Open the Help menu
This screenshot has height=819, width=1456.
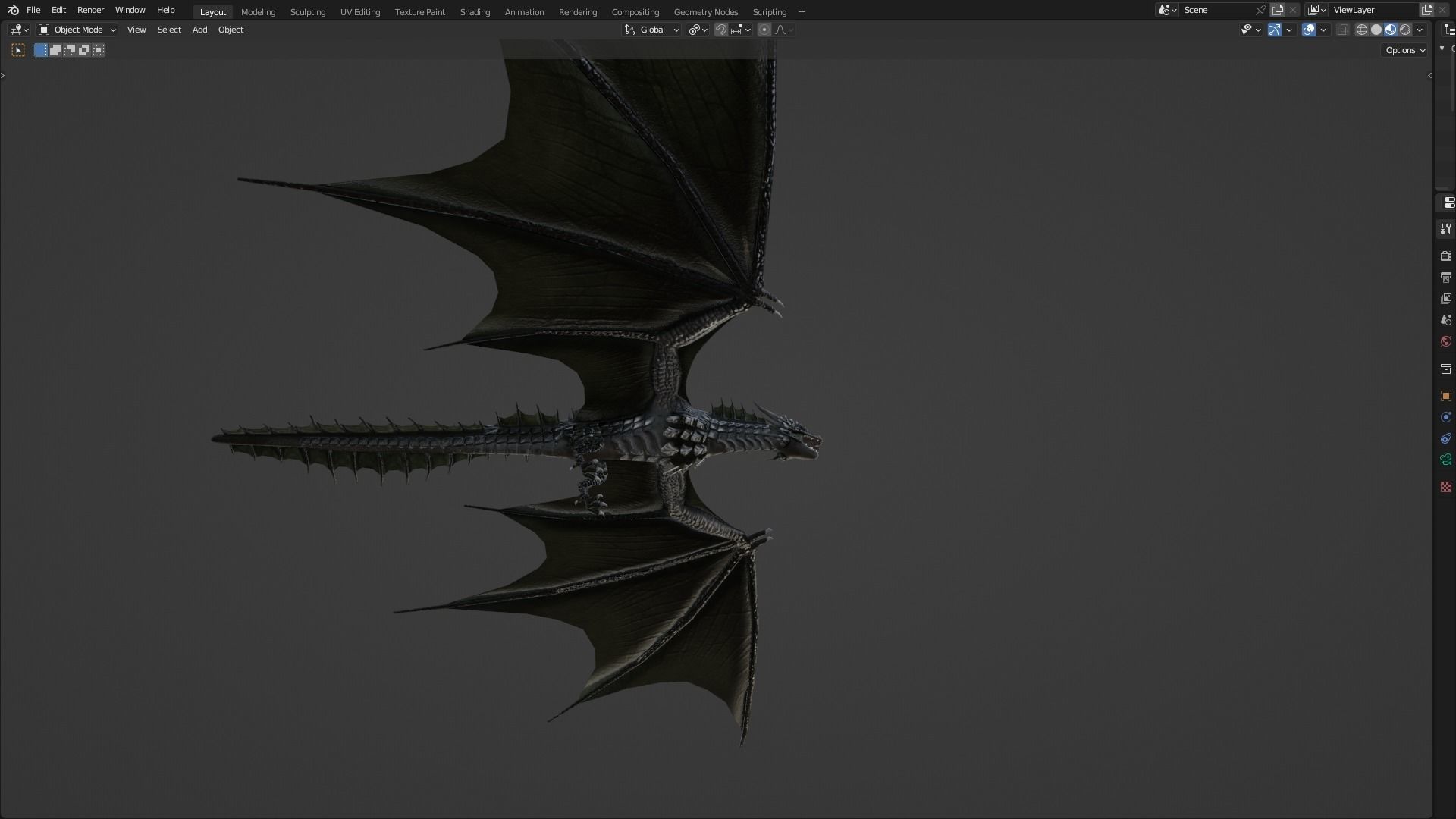coord(165,10)
